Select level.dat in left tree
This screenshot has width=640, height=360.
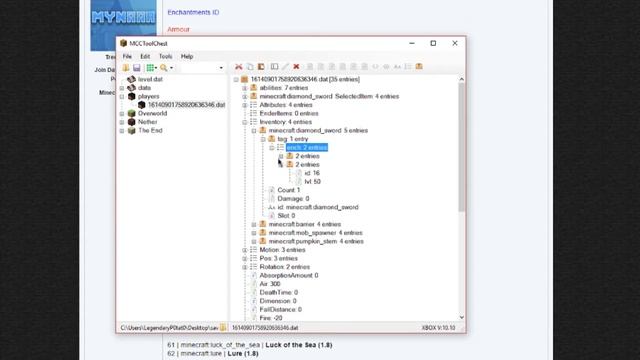(150, 79)
